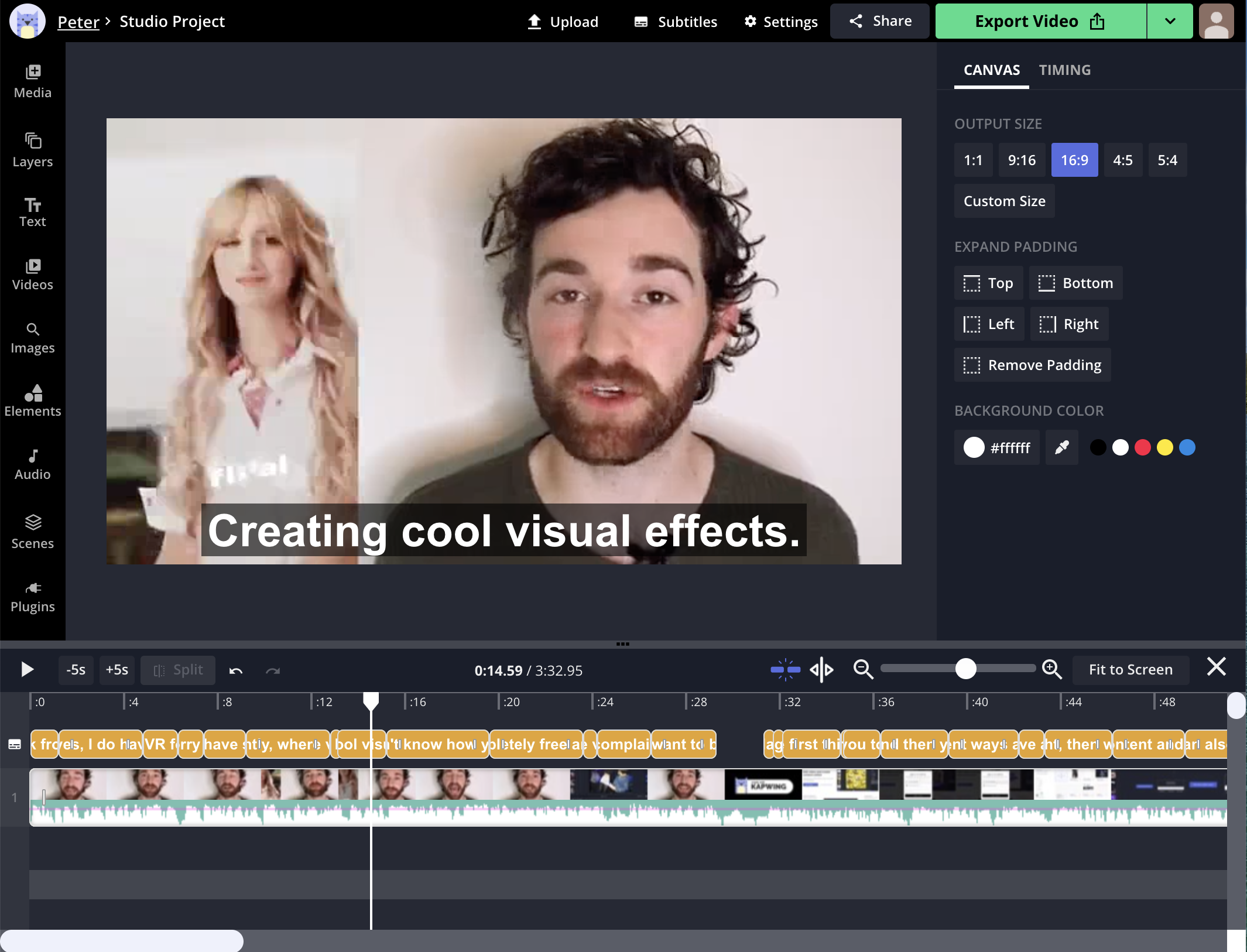Select the 9:16 output size

tap(1021, 160)
